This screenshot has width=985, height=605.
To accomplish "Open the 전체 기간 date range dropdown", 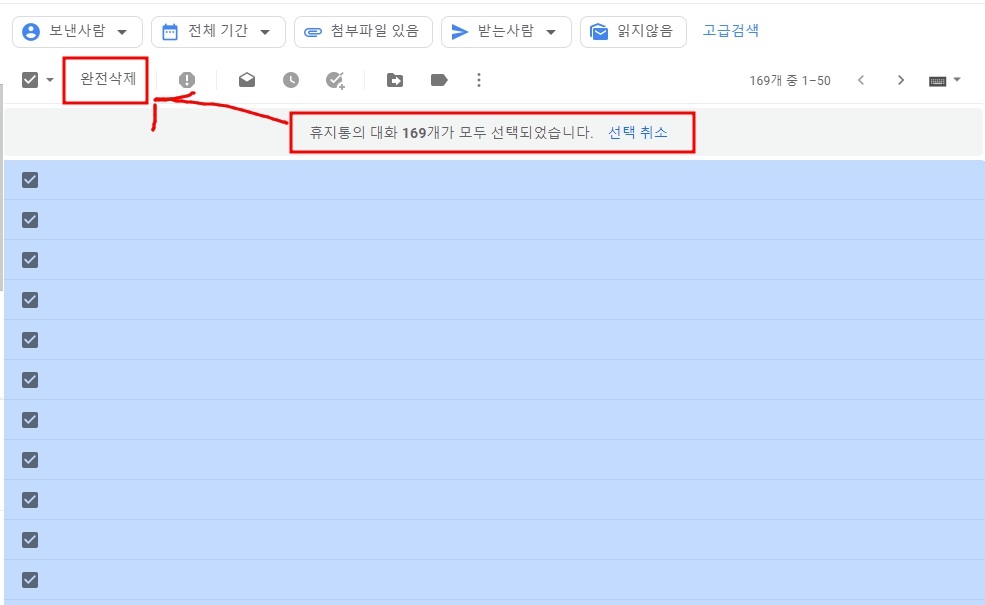I will (x=217, y=31).
